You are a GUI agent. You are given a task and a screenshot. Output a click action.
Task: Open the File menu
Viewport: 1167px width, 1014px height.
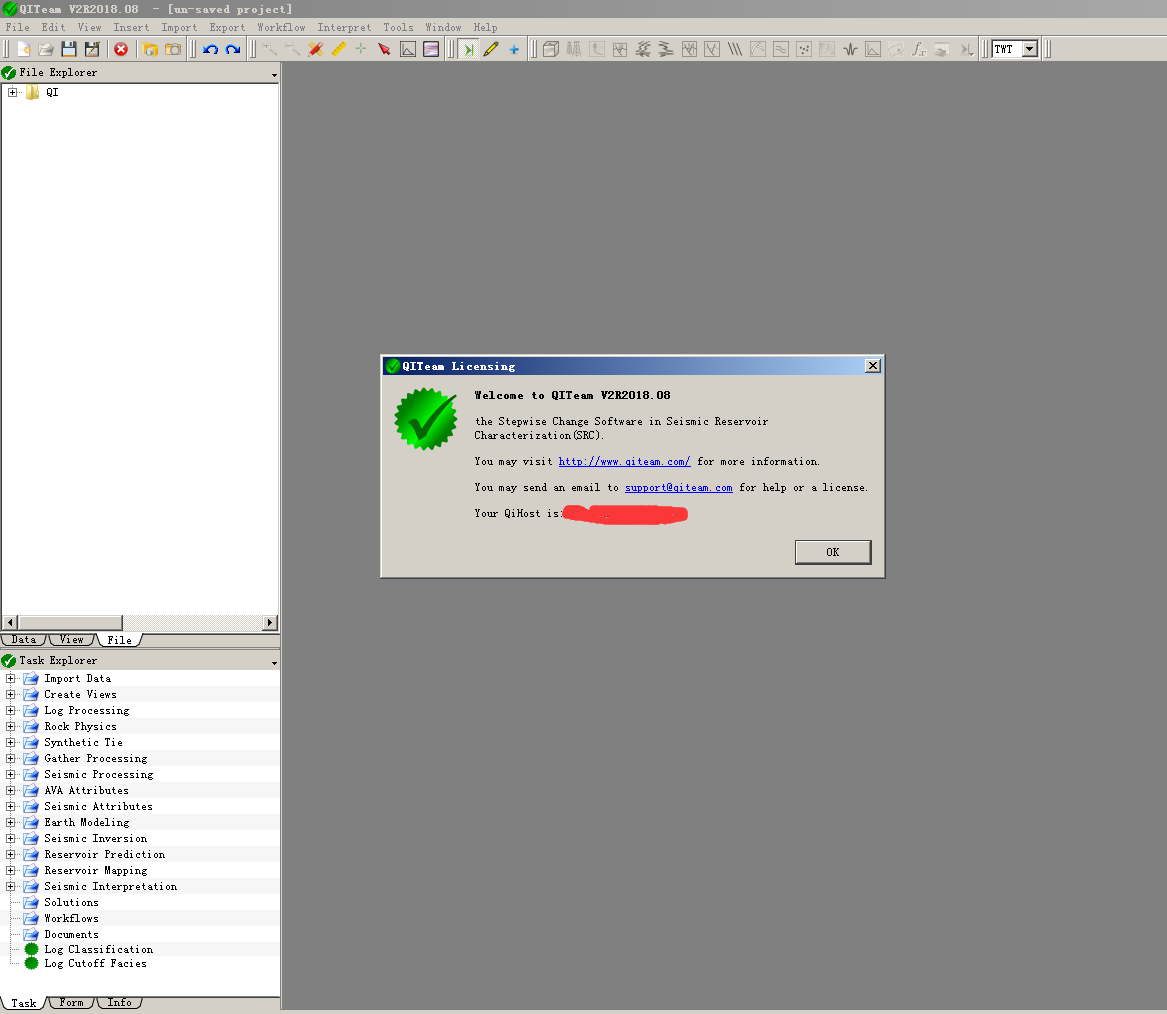18,28
